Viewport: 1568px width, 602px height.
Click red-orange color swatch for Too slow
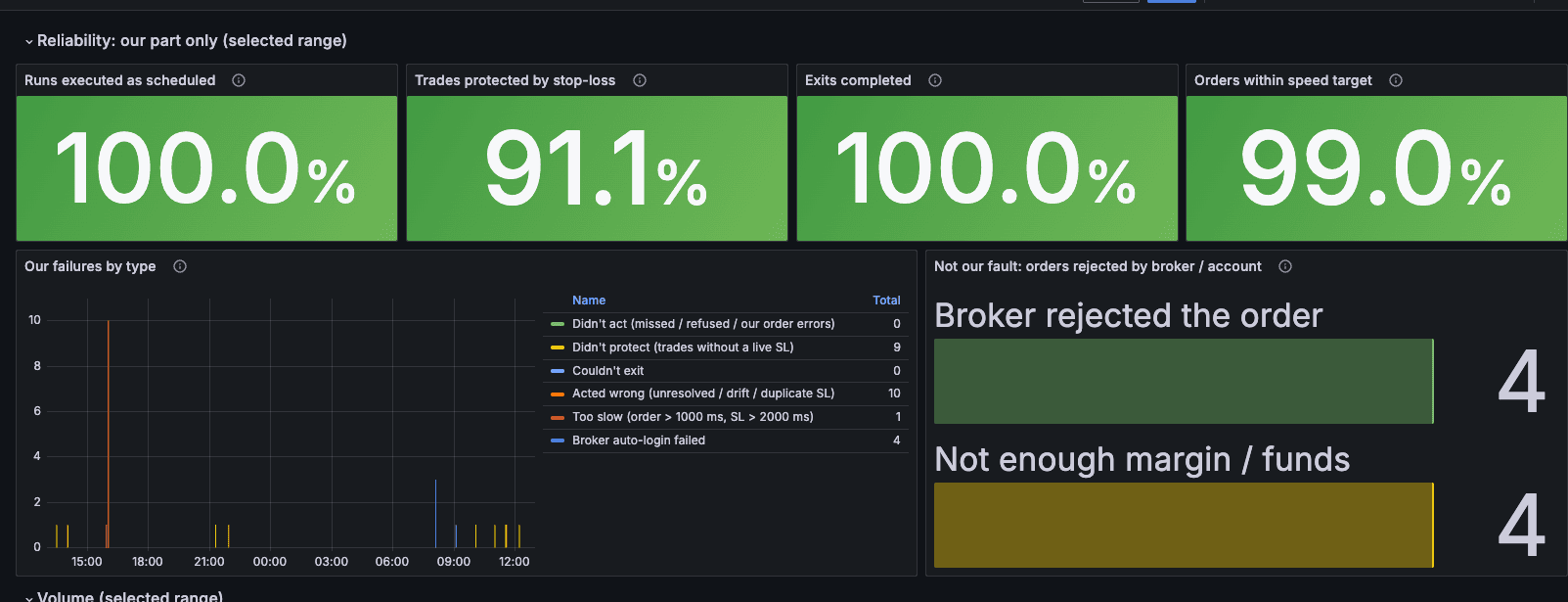tap(558, 417)
